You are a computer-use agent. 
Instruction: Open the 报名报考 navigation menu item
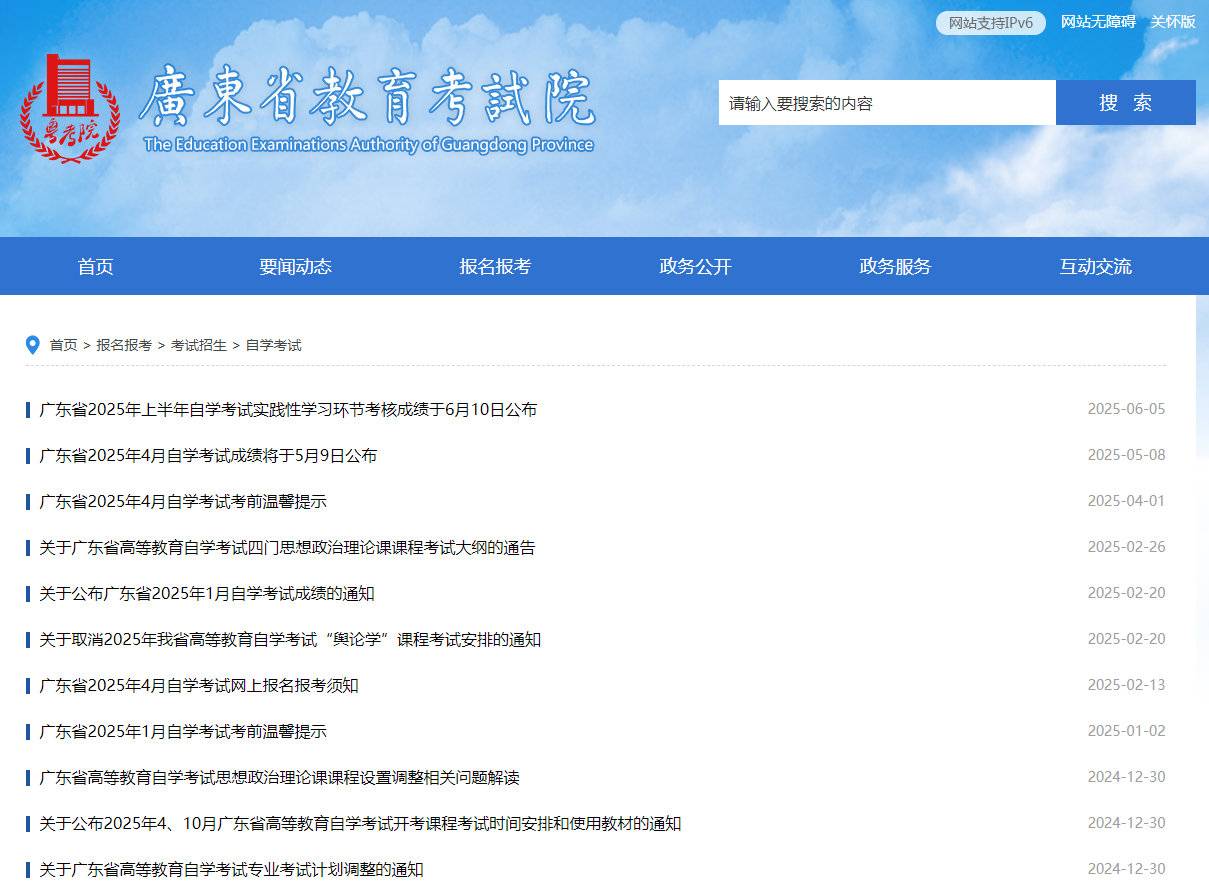point(495,266)
